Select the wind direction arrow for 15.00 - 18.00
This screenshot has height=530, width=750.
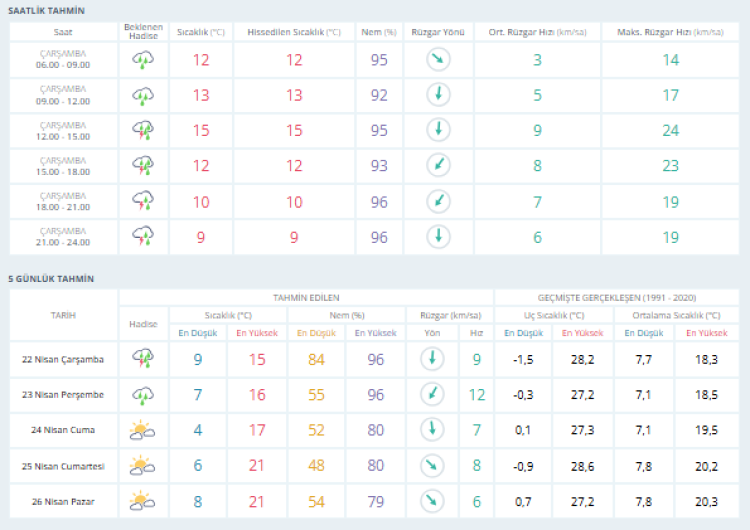[437, 165]
